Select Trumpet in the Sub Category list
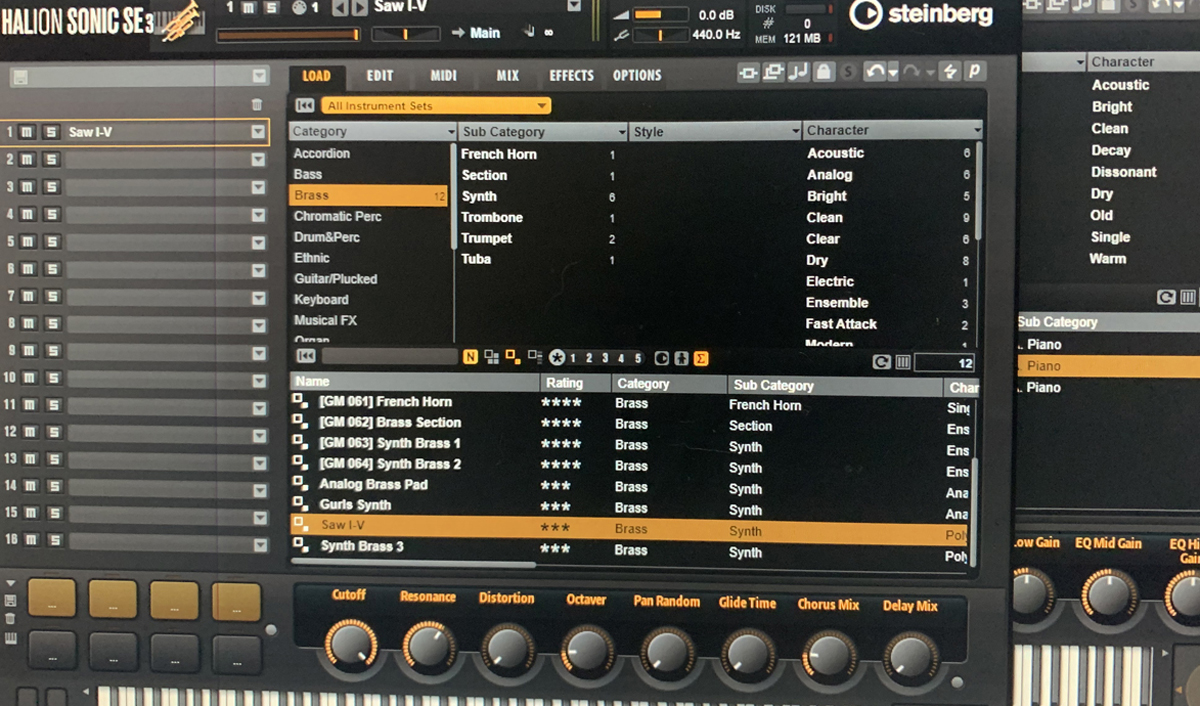The image size is (1200, 706). pyautogui.click(x=487, y=238)
